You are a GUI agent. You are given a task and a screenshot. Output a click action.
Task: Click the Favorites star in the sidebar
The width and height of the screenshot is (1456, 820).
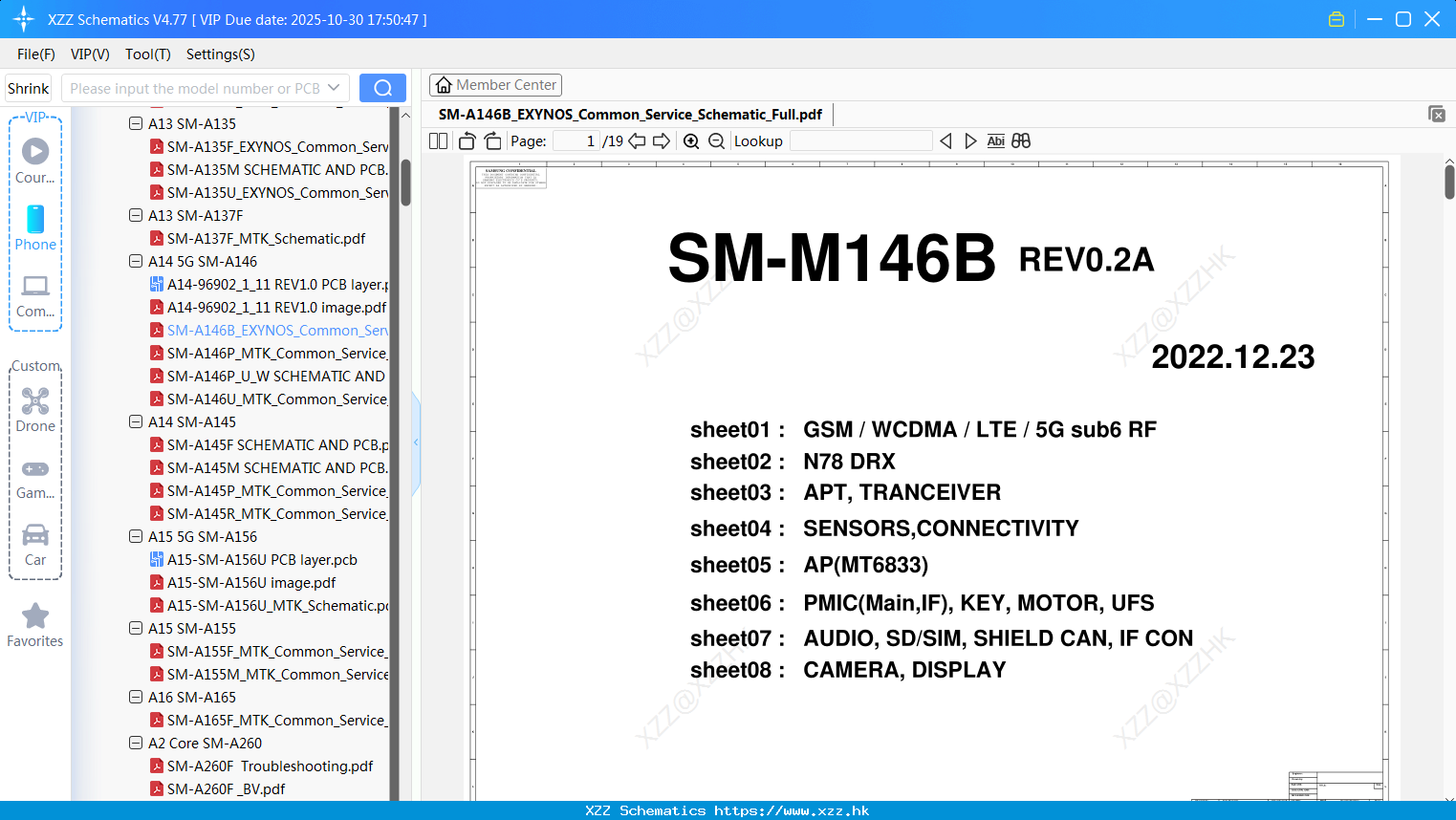pyautogui.click(x=35, y=616)
